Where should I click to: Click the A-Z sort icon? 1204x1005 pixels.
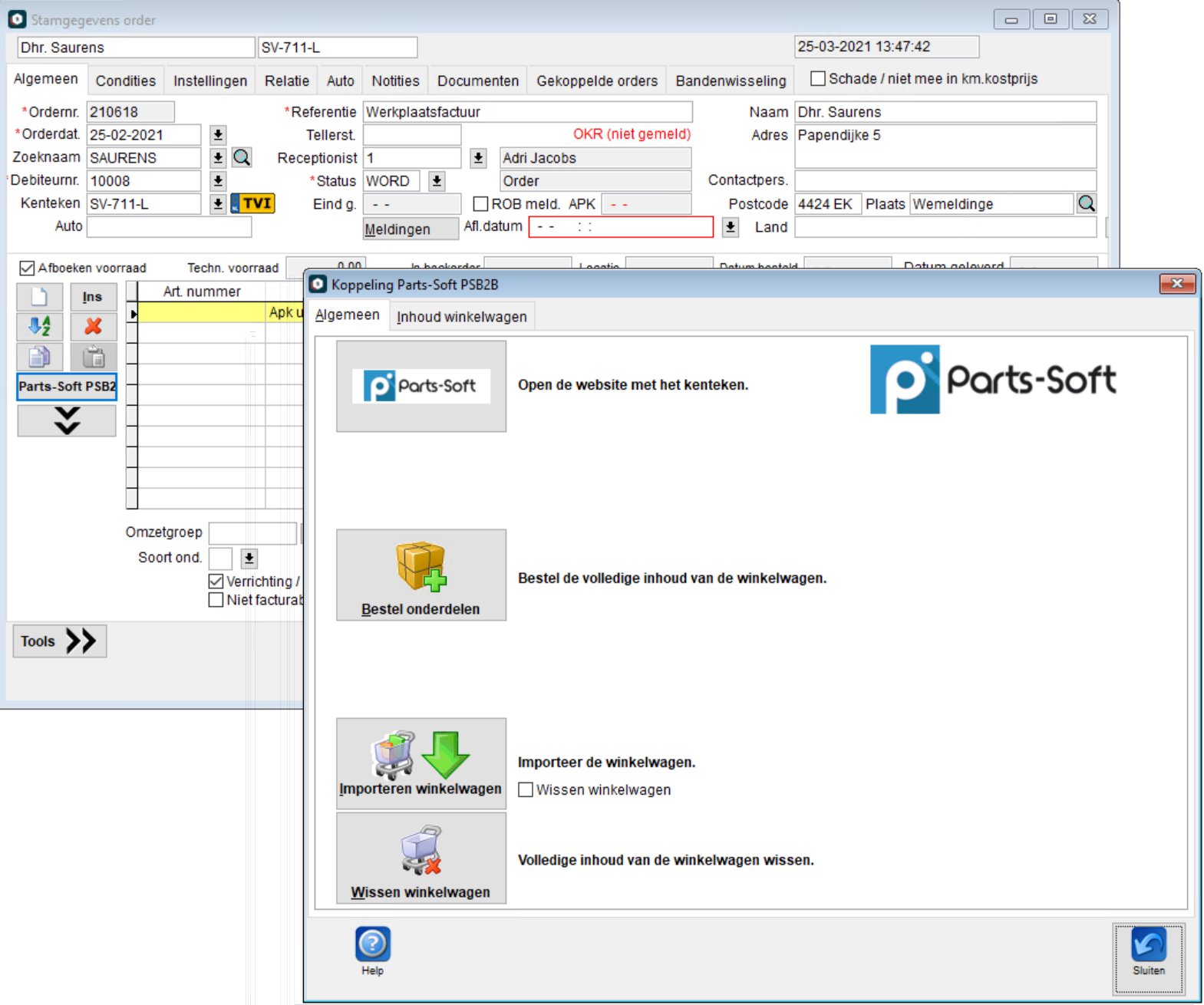click(x=40, y=327)
